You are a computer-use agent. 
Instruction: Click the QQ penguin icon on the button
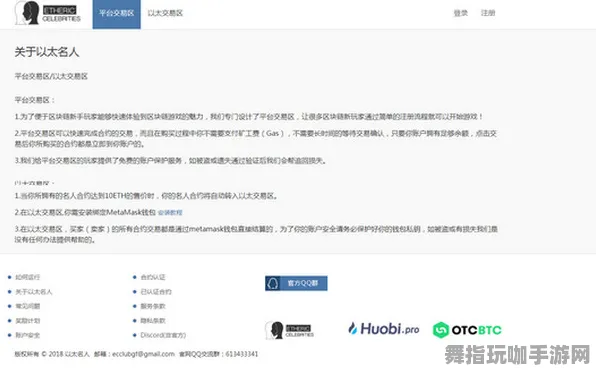pos(273,283)
